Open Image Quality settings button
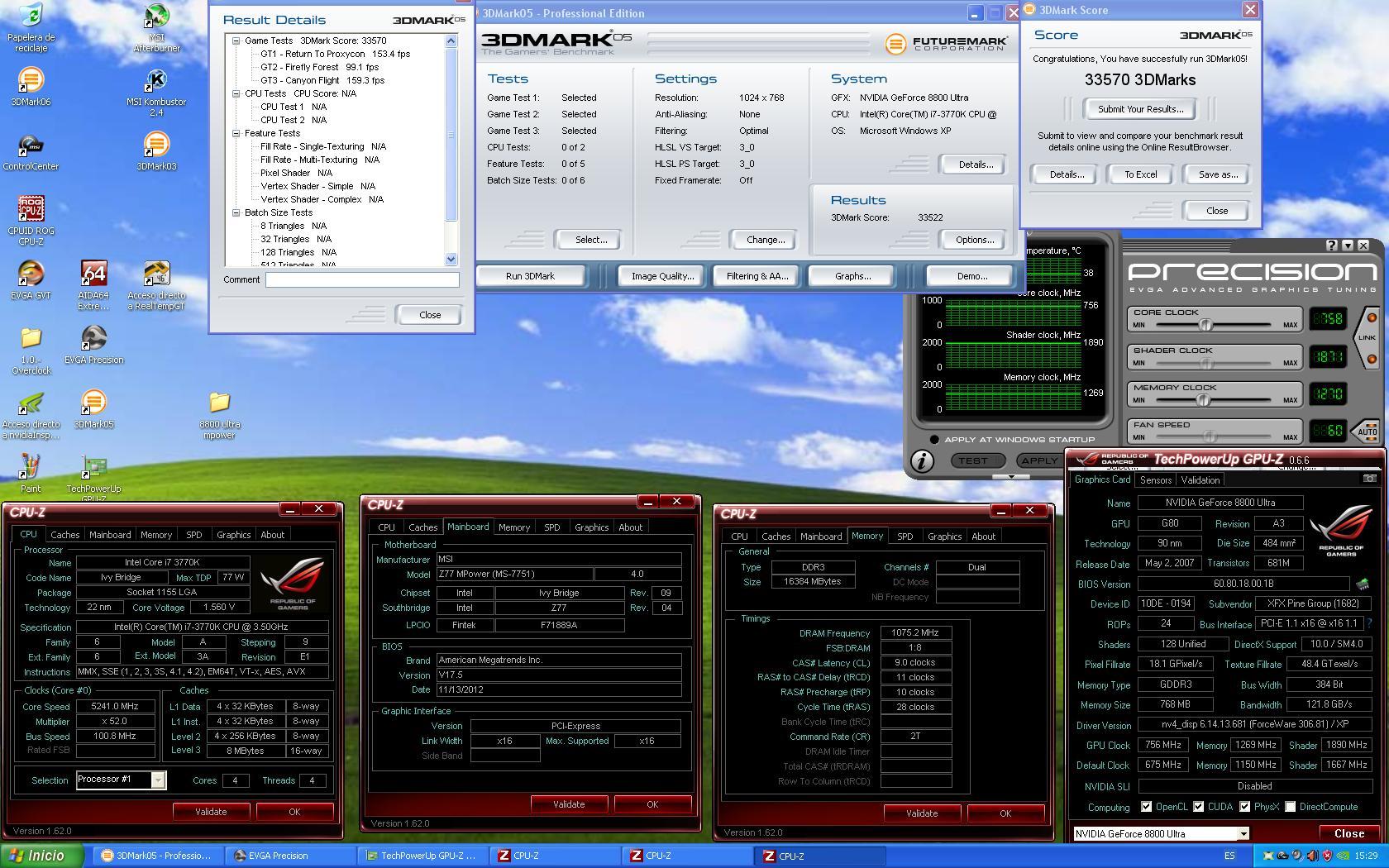Viewport: 1389px width, 868px height. [663, 276]
